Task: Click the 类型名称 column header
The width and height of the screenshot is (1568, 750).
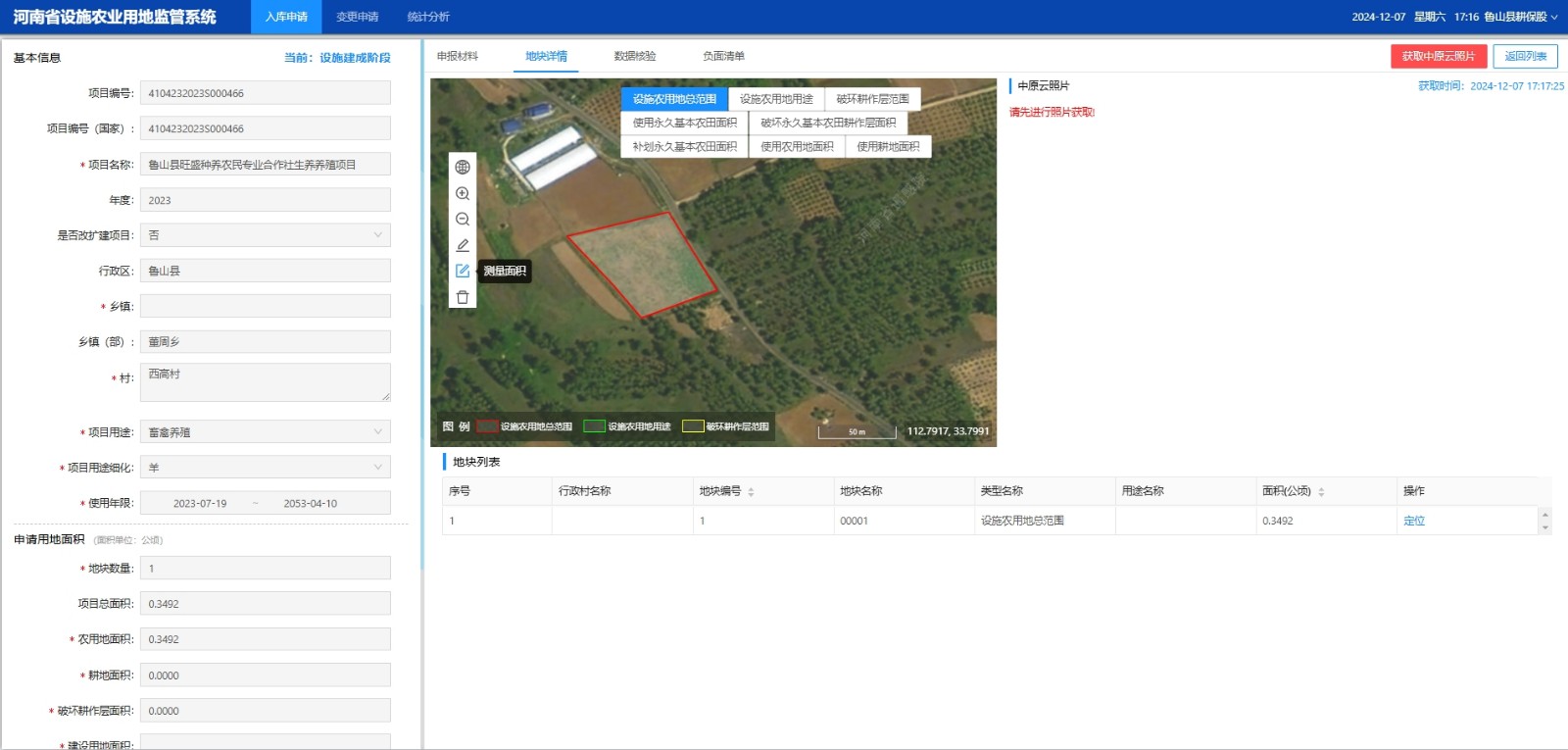Action: (1045, 491)
